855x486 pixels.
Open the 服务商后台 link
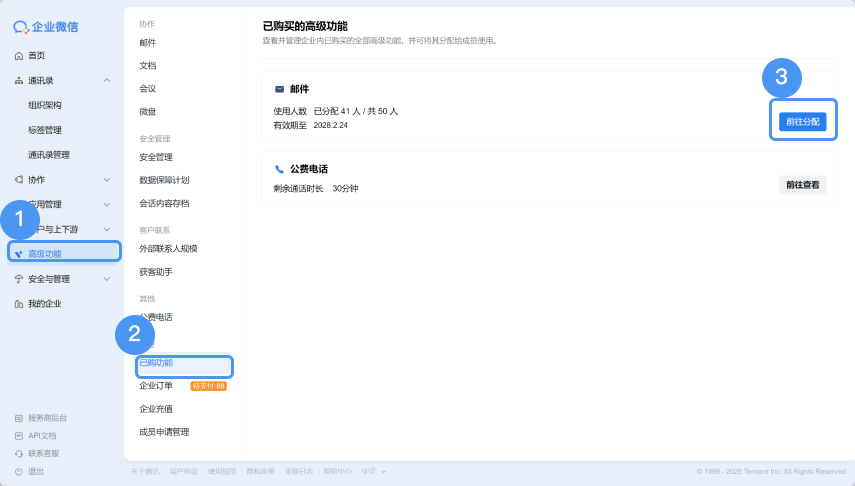click(x=47, y=418)
